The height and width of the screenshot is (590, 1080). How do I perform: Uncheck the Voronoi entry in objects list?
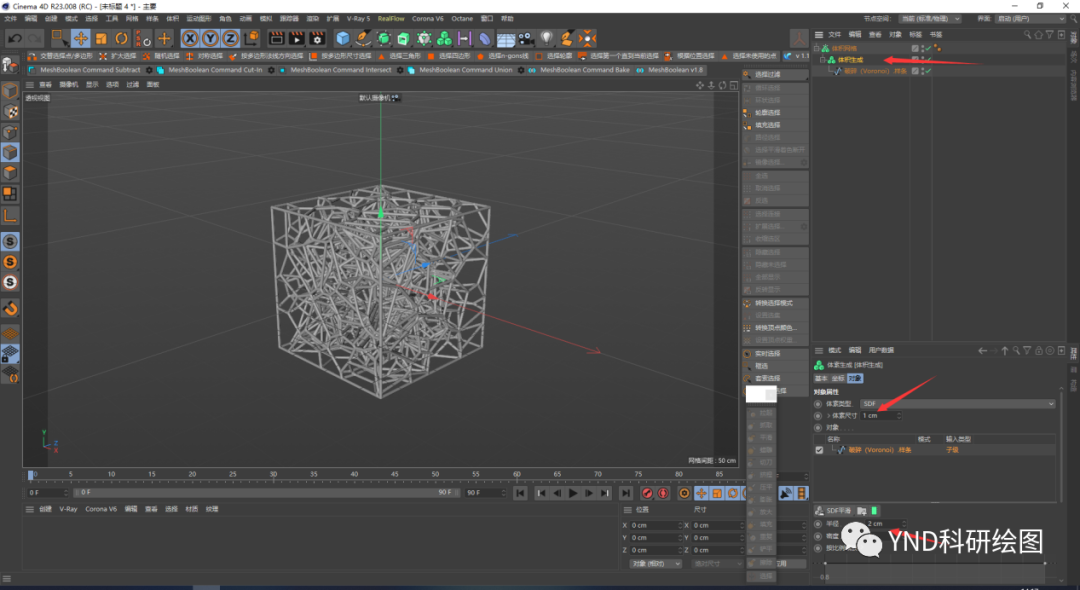pyautogui.click(x=819, y=450)
